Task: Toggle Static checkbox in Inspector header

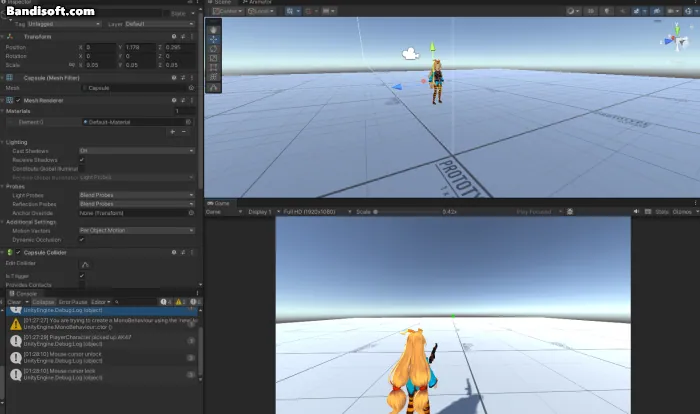Action: (166, 14)
